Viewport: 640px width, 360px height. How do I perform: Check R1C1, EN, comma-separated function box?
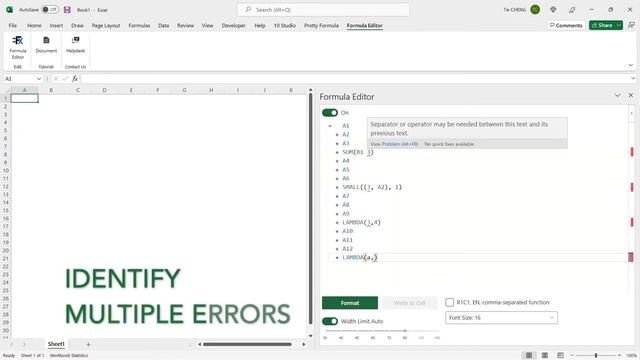(x=449, y=302)
